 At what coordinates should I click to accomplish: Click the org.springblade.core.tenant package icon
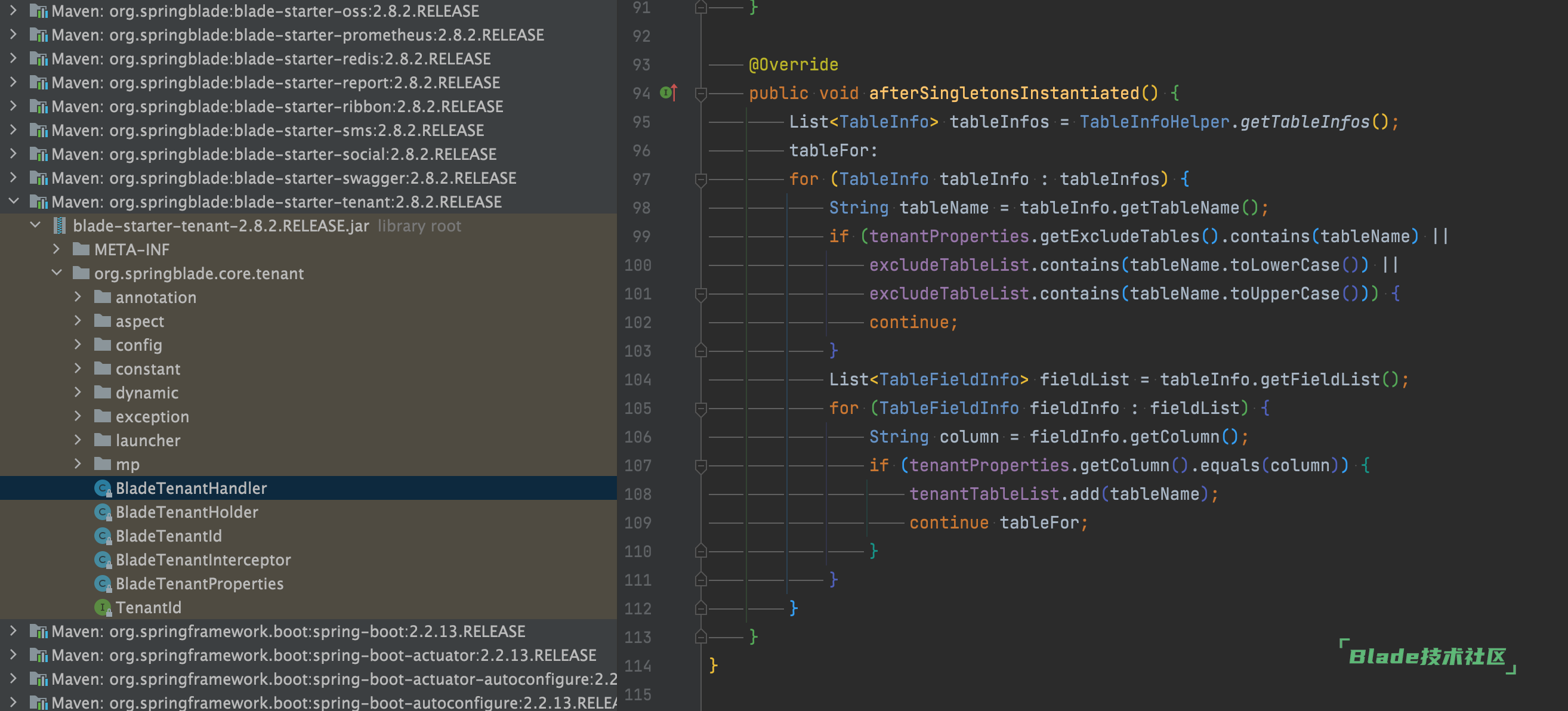tap(81, 273)
